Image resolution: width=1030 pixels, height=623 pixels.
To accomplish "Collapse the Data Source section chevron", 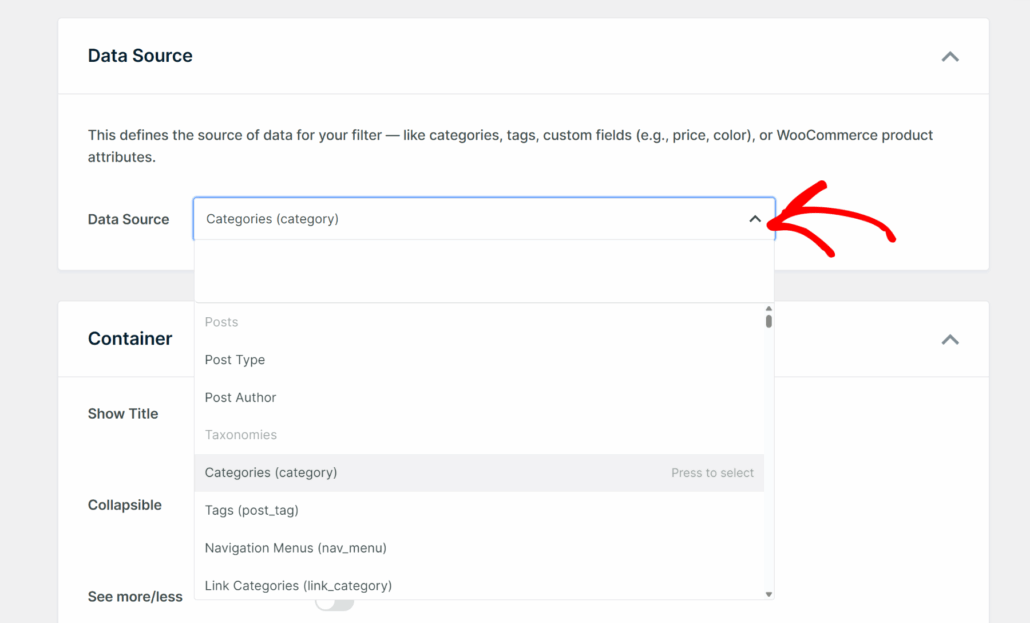I will 949,57.
